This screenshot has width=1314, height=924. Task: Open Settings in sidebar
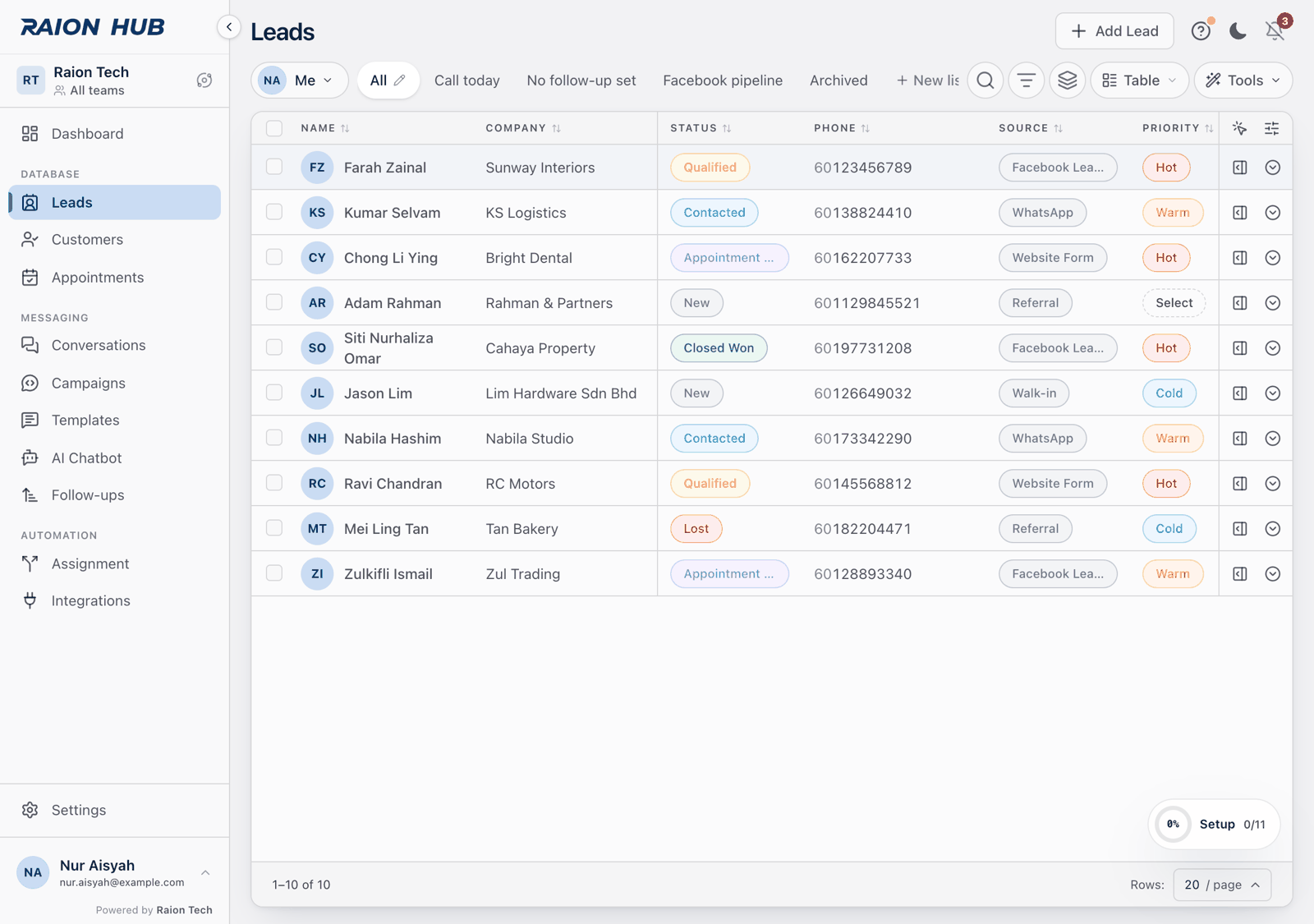tap(115, 810)
